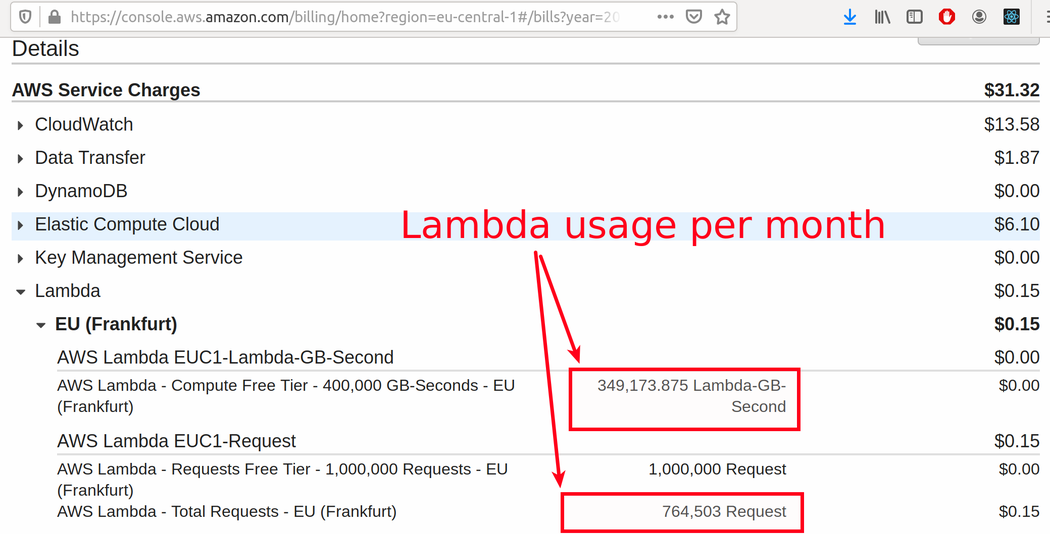Click the $31.32 total charges amount
Viewport: 1050px width, 534px height.
pyautogui.click(x=1012, y=90)
